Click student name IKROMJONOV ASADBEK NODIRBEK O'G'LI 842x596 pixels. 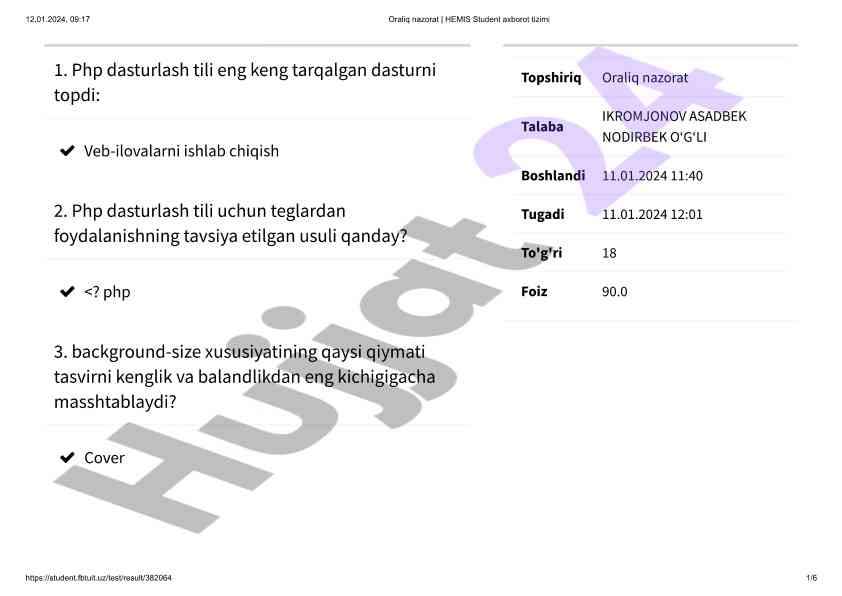[x=674, y=127]
